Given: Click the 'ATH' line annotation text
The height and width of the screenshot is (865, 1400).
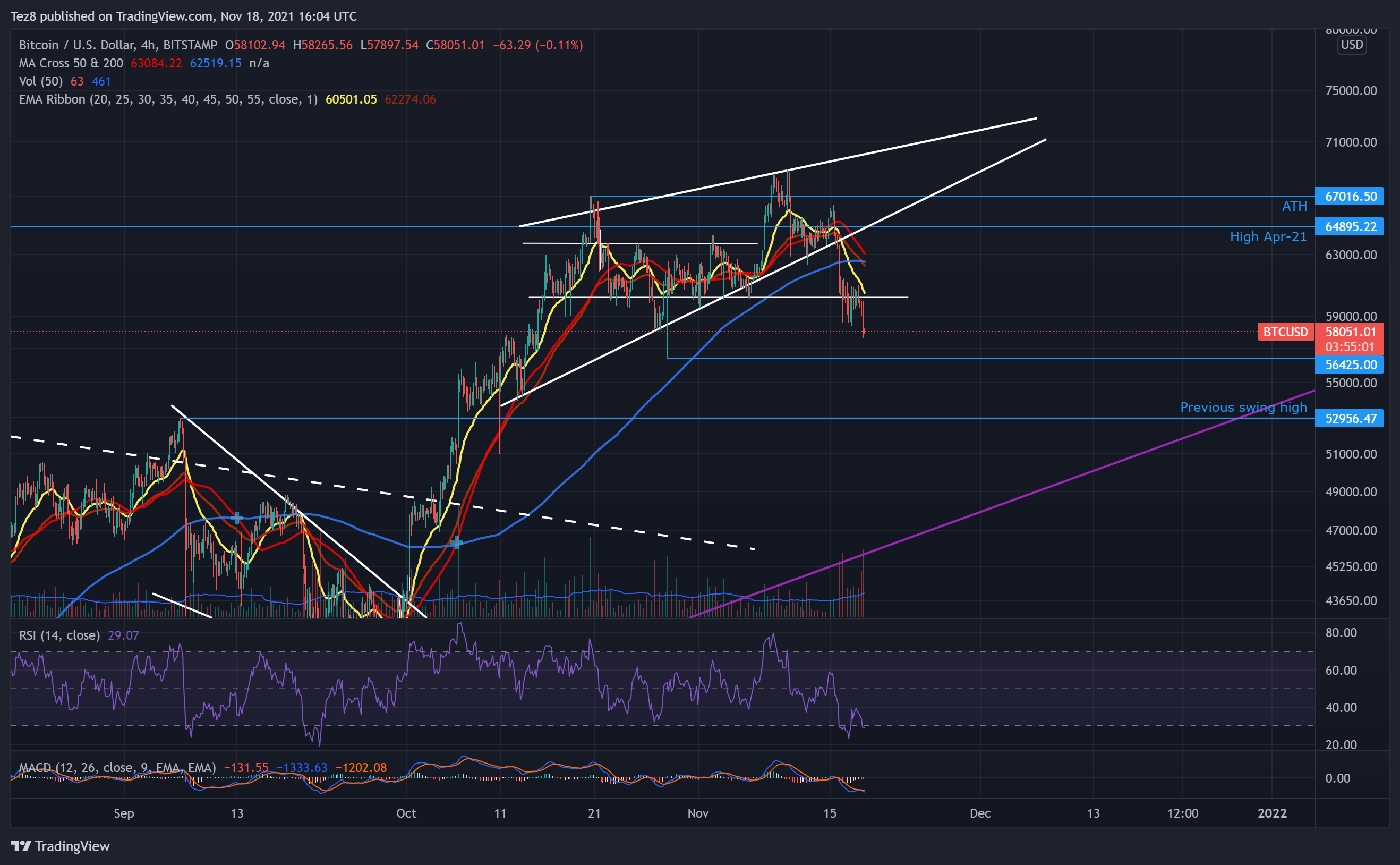Looking at the screenshot, I should coord(1294,207).
